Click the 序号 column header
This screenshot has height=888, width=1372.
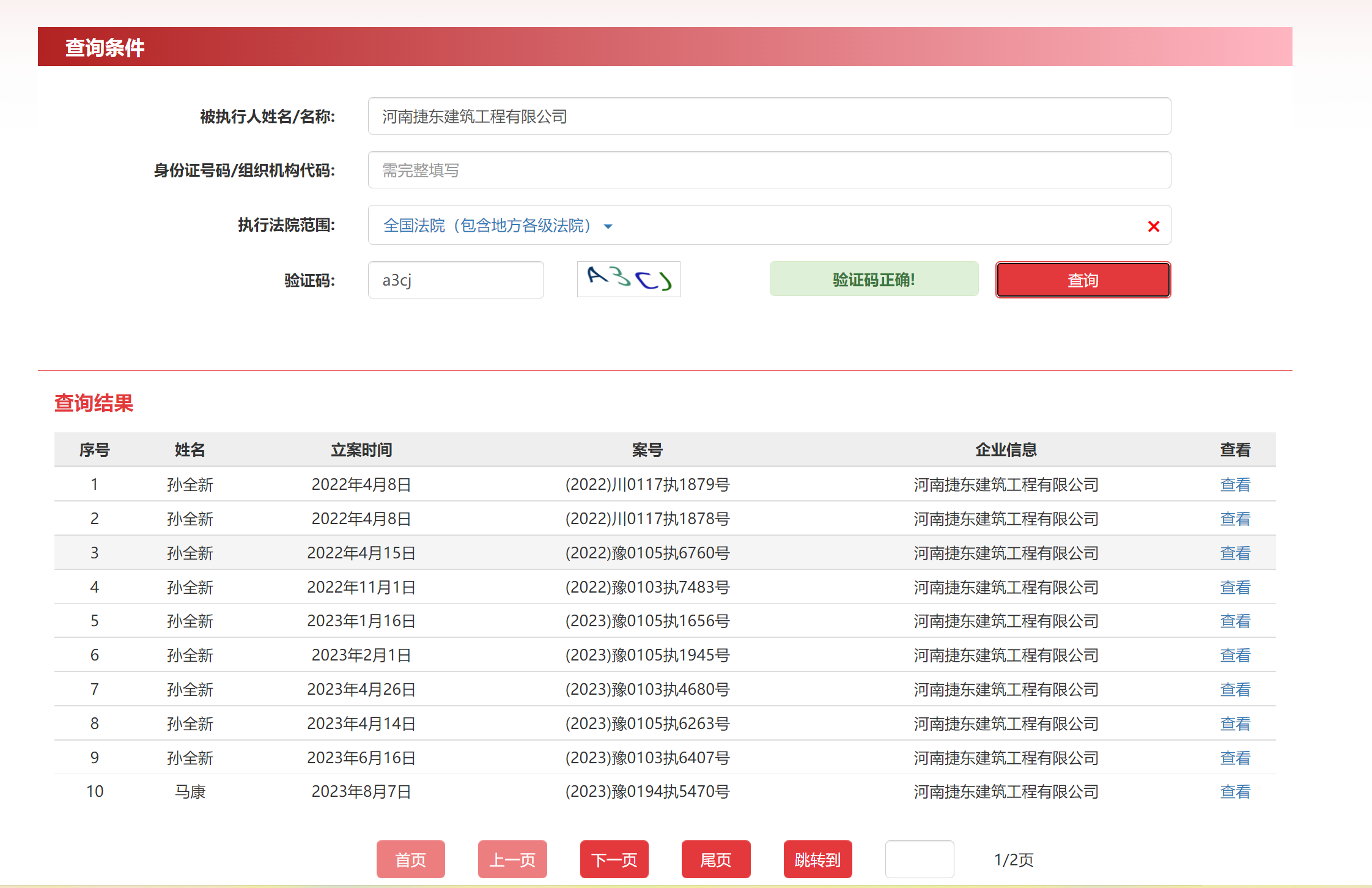[95, 450]
